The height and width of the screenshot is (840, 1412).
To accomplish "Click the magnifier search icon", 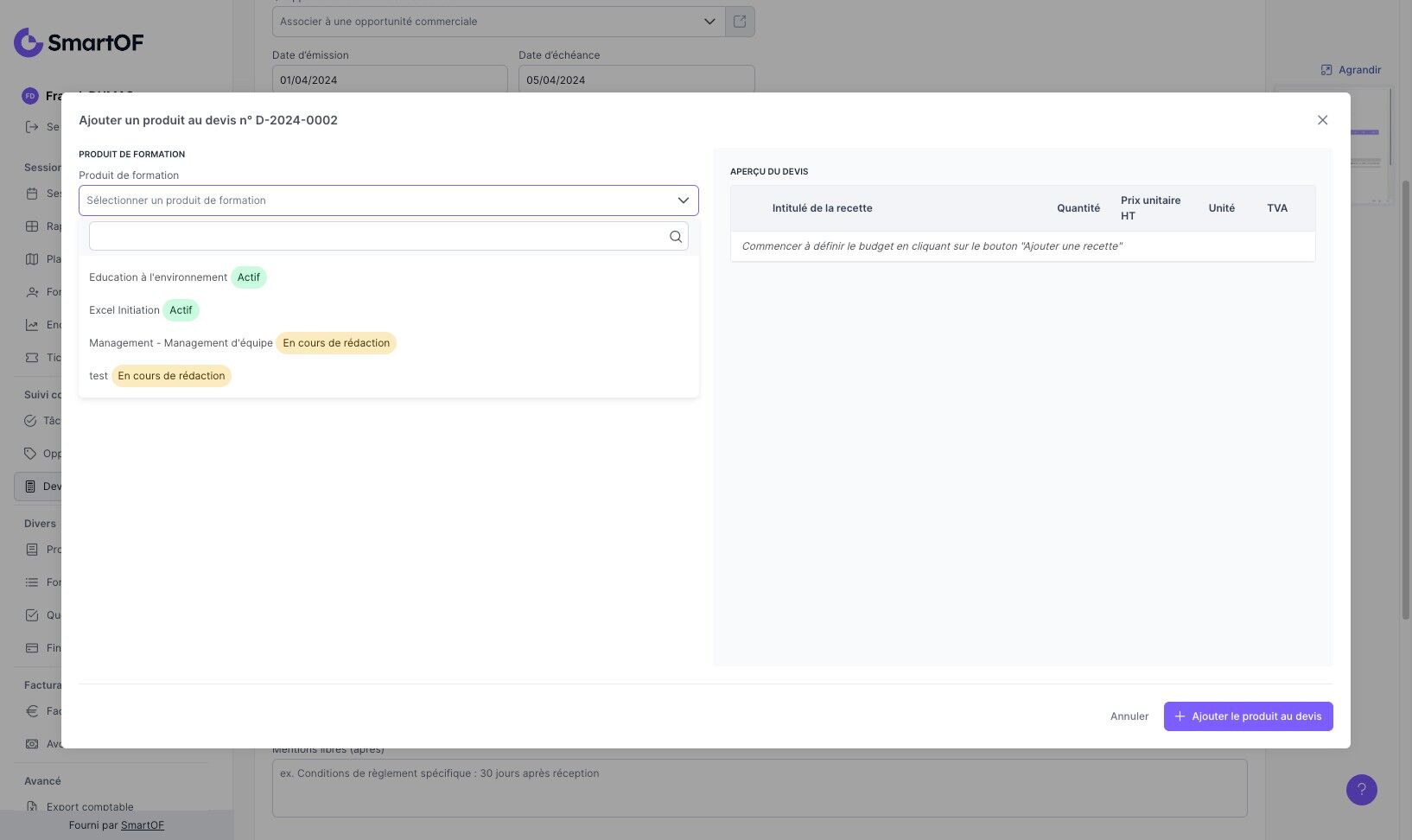I will coord(676,237).
